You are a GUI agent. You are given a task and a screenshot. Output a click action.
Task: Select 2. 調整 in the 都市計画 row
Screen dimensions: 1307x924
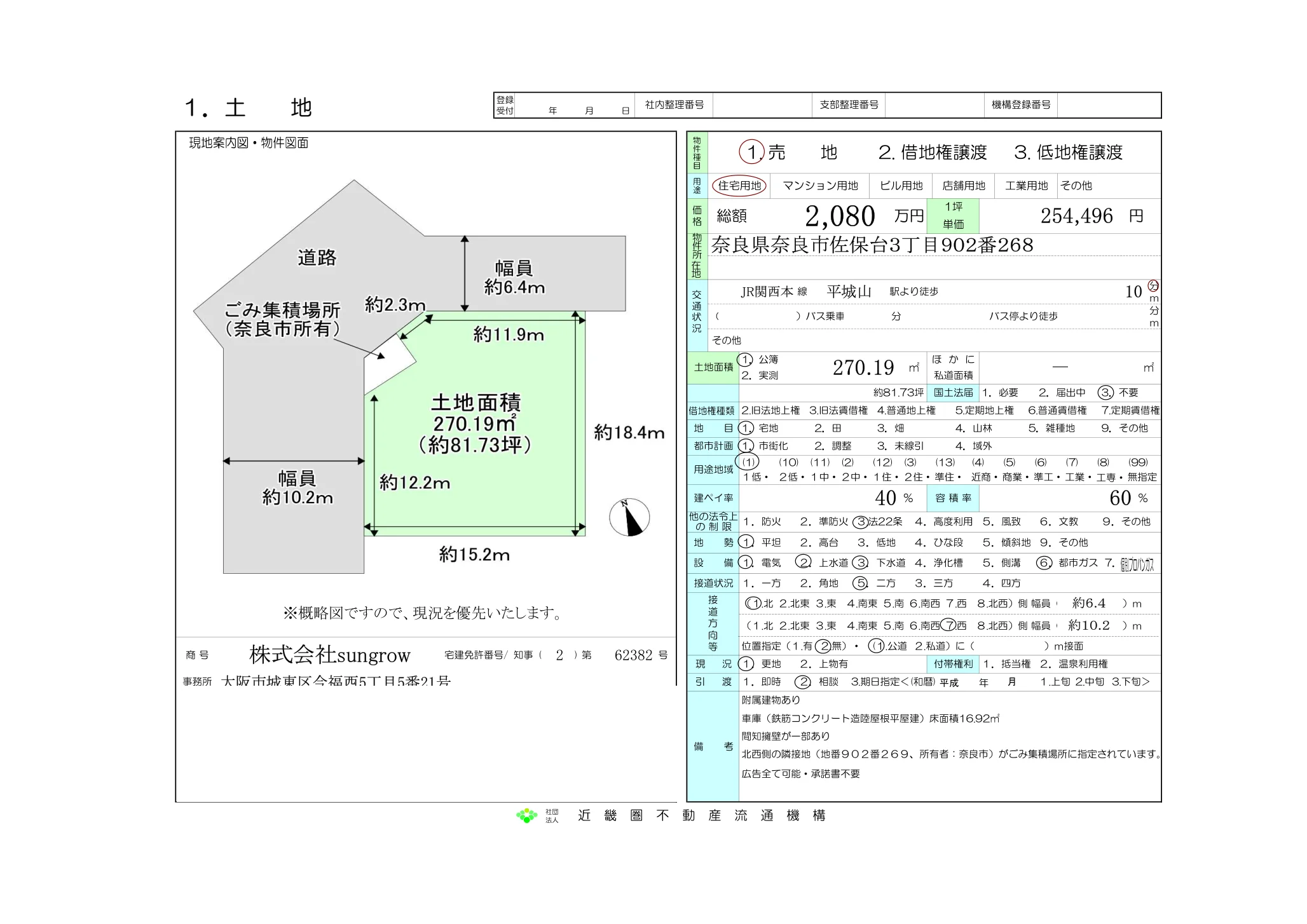(x=833, y=446)
